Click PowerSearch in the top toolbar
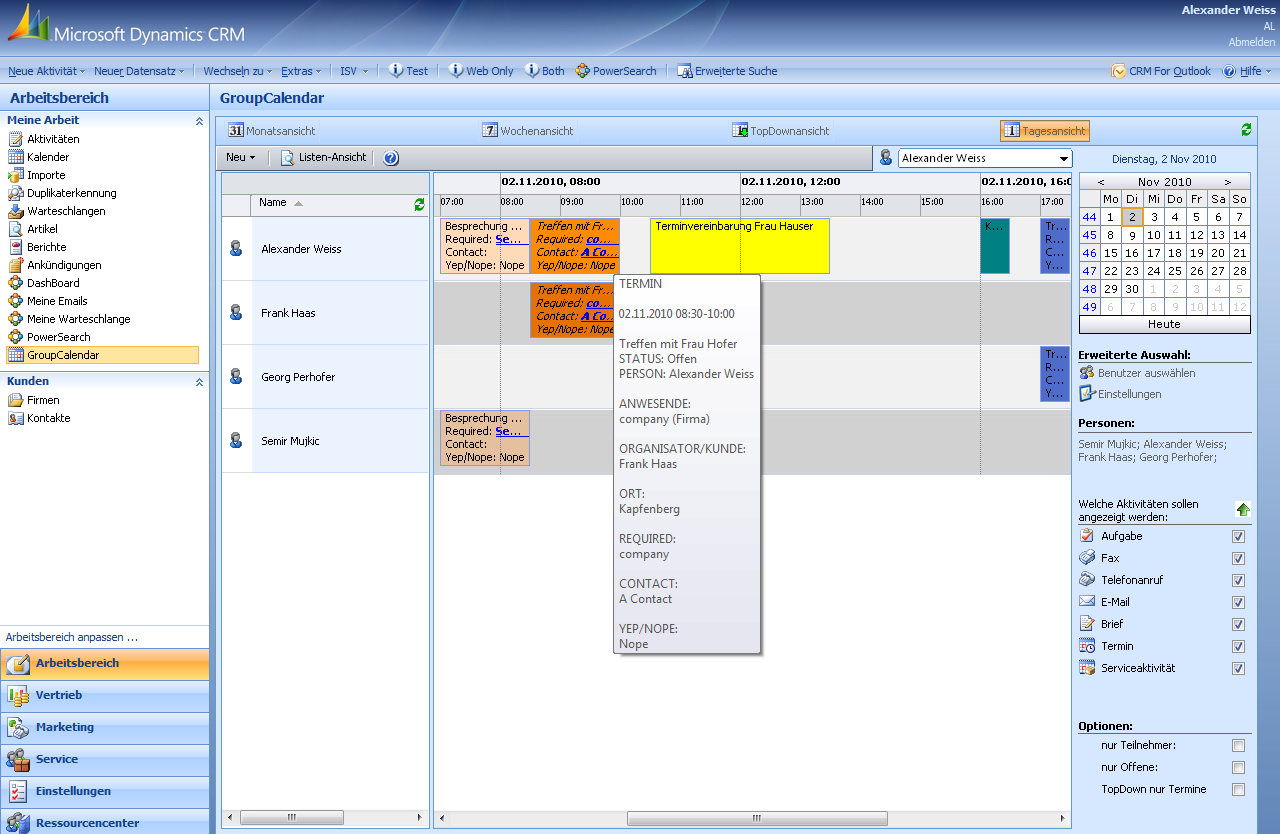Viewport: 1280px width, 834px height. [x=616, y=71]
